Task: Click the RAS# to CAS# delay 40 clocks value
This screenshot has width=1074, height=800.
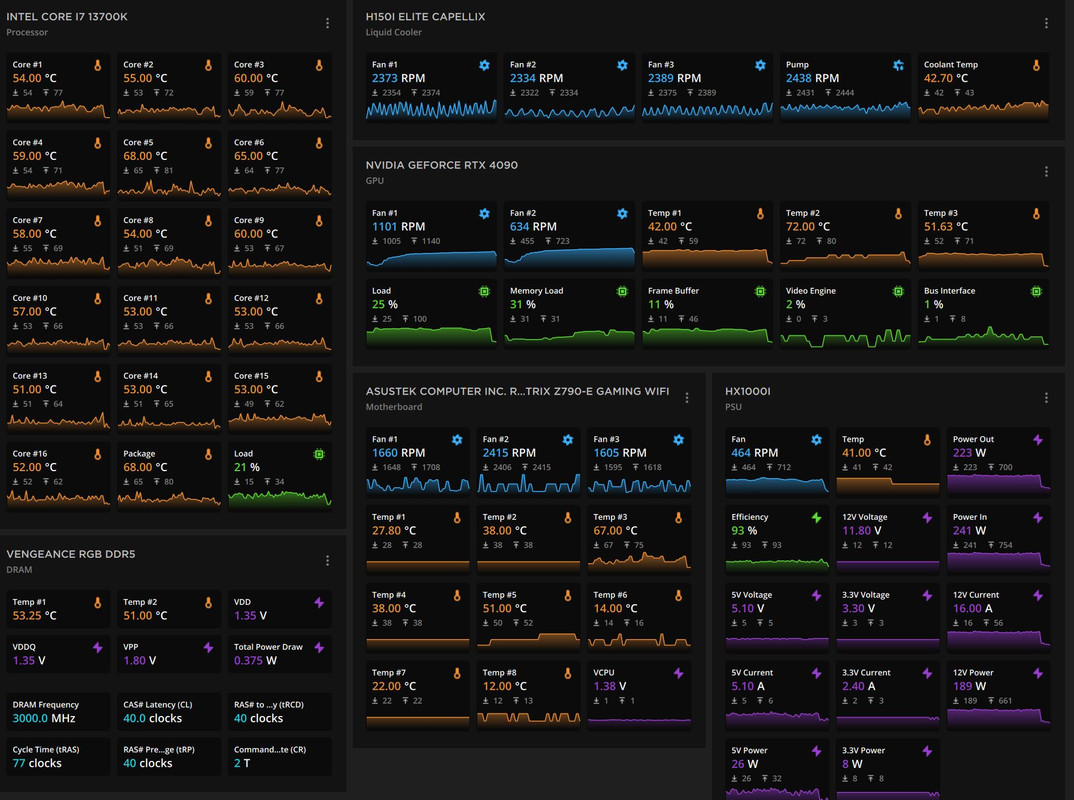Action: tap(258, 718)
